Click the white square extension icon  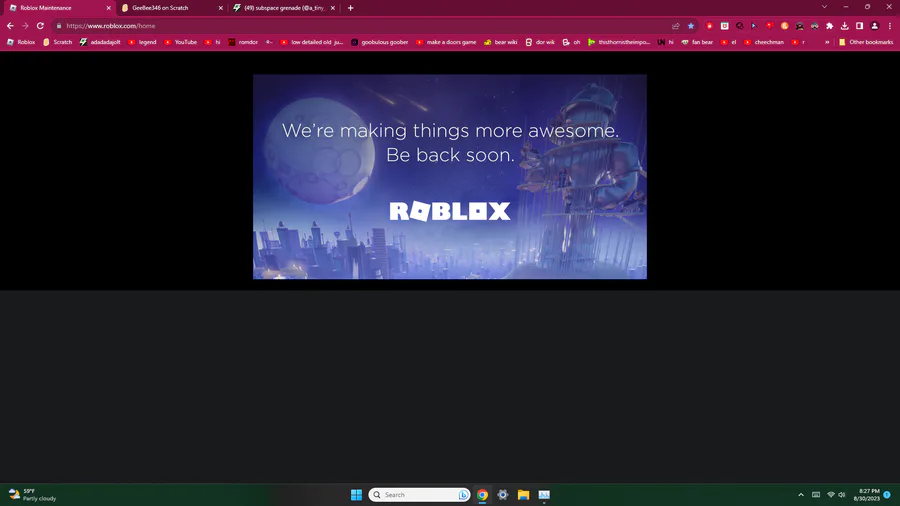(x=724, y=26)
